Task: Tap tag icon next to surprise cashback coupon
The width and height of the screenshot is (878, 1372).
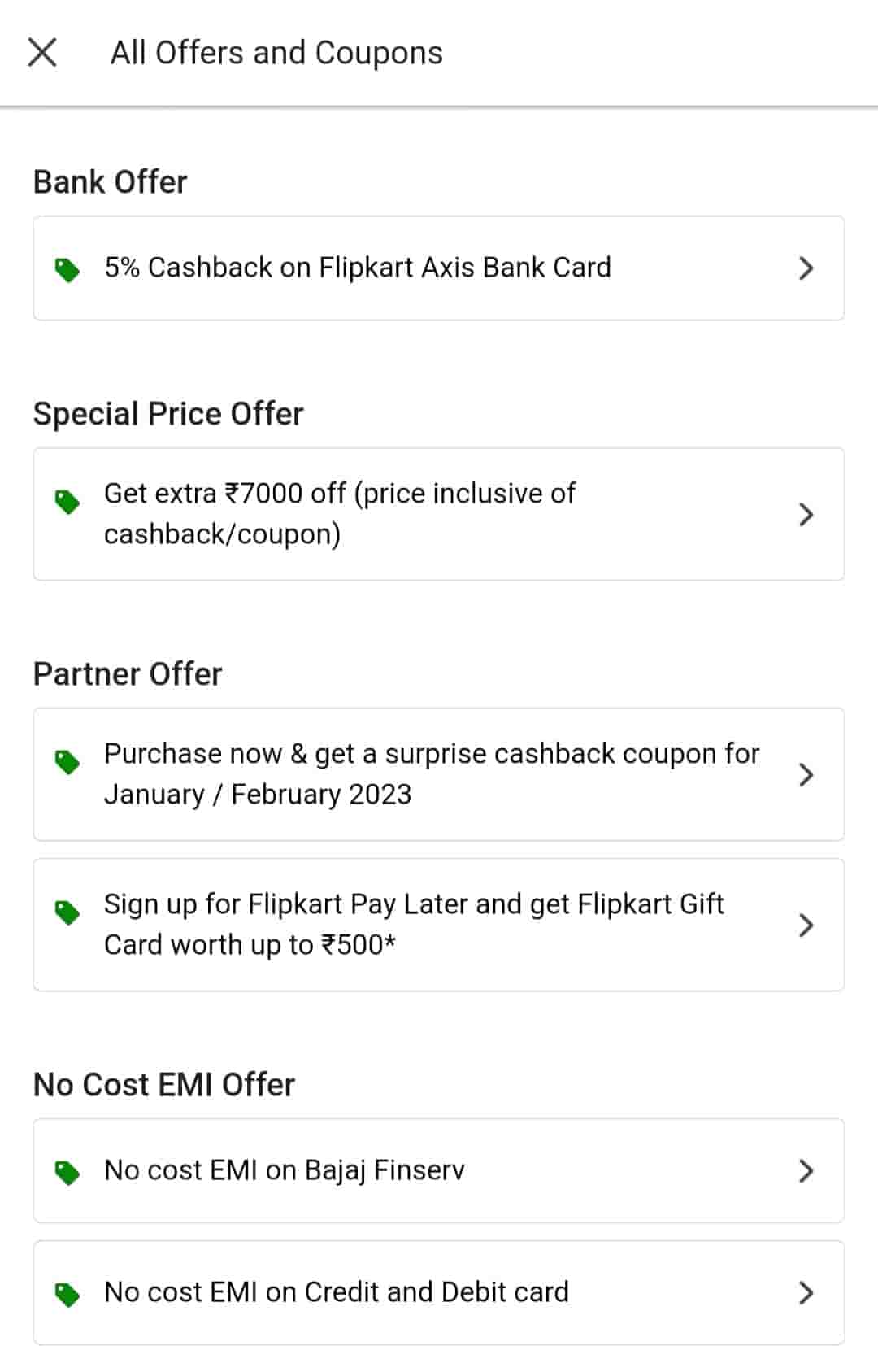Action: pos(67,762)
